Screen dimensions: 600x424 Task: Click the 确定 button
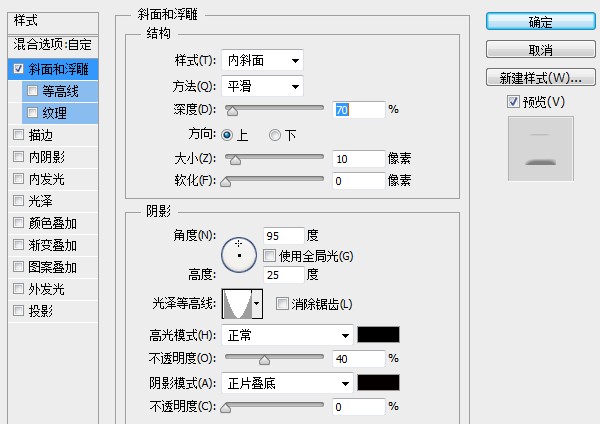coord(541,21)
